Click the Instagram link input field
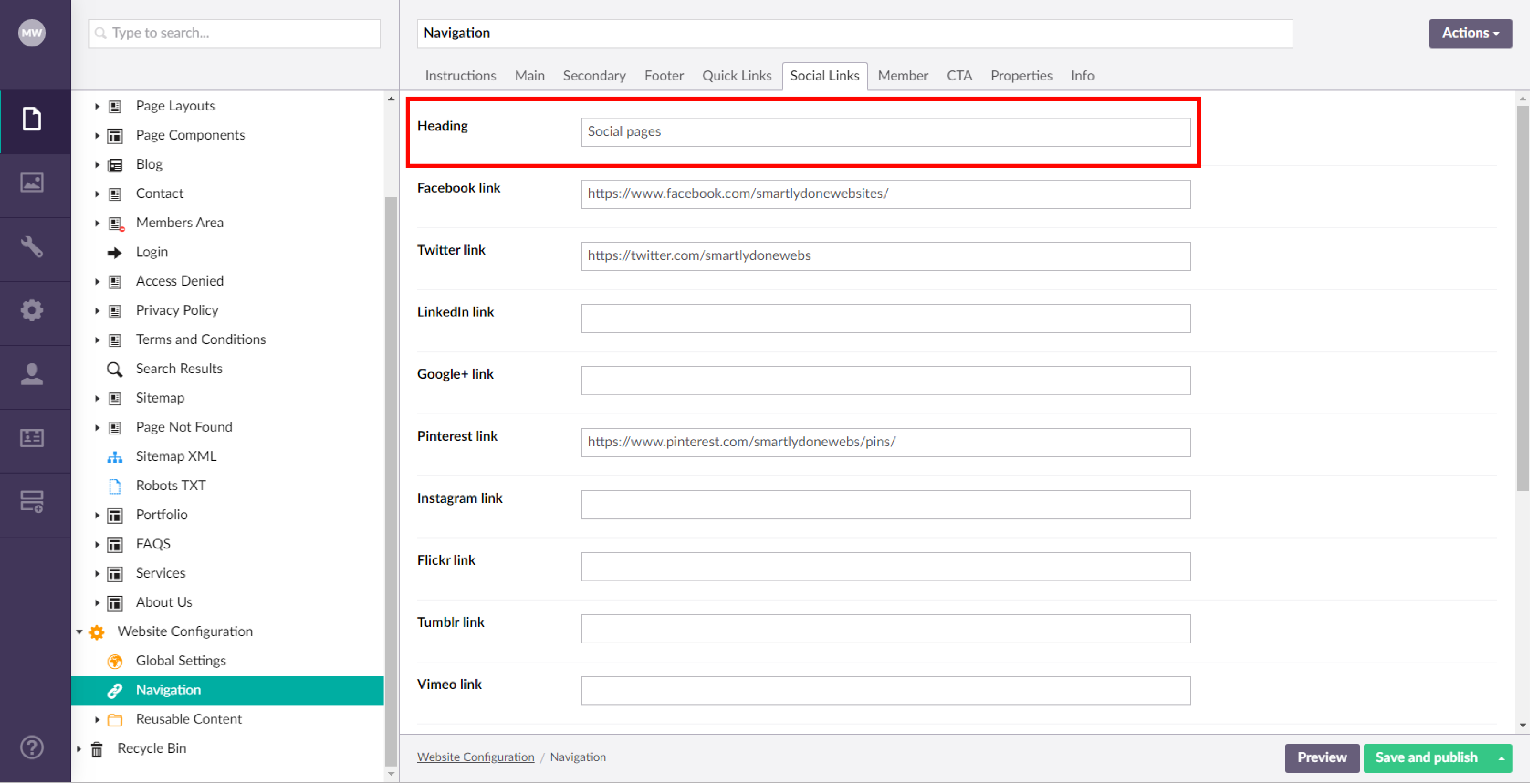Image resolution: width=1530 pixels, height=784 pixels. tap(886, 504)
